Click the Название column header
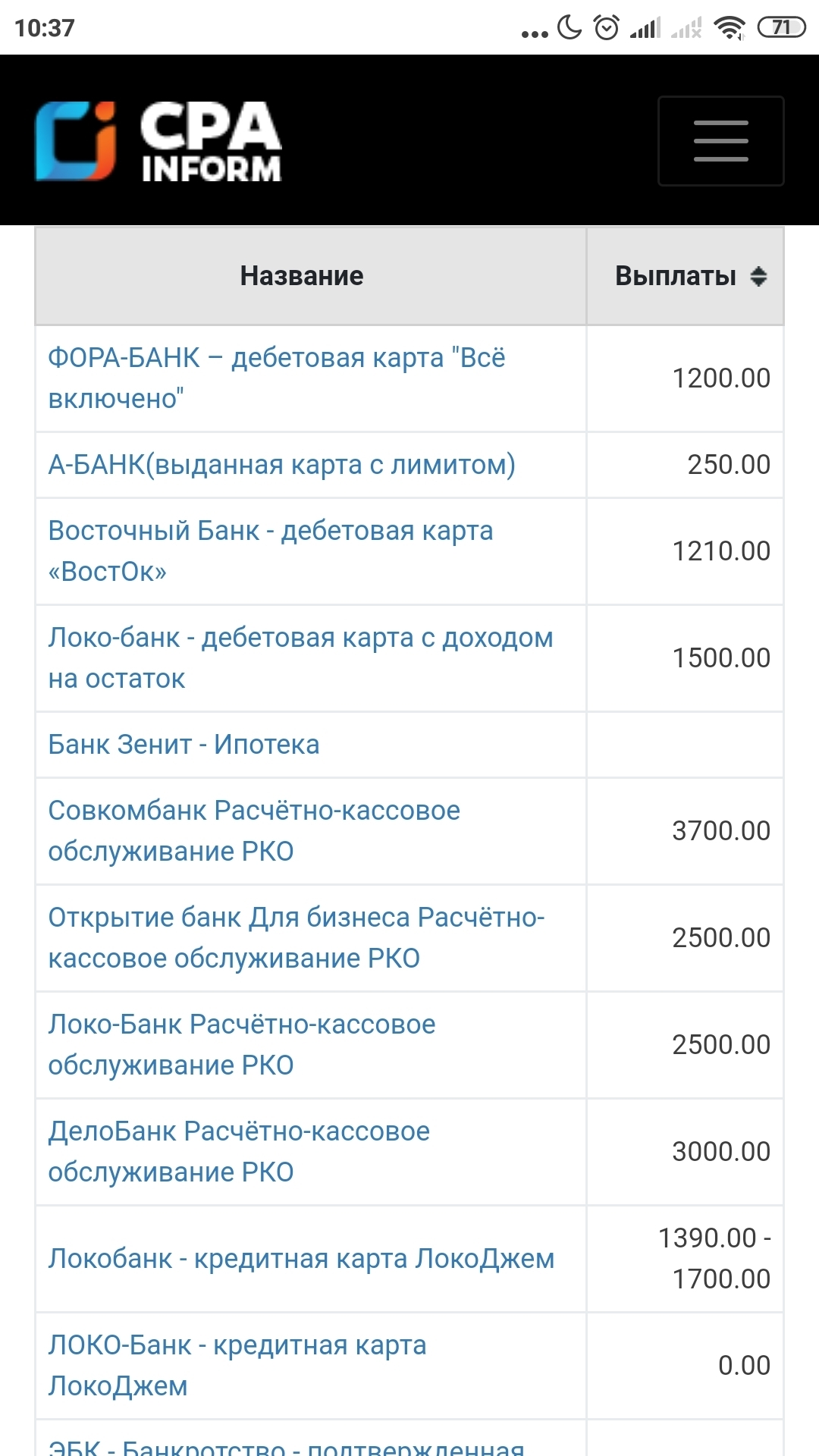This screenshot has height=1456, width=819. (302, 276)
